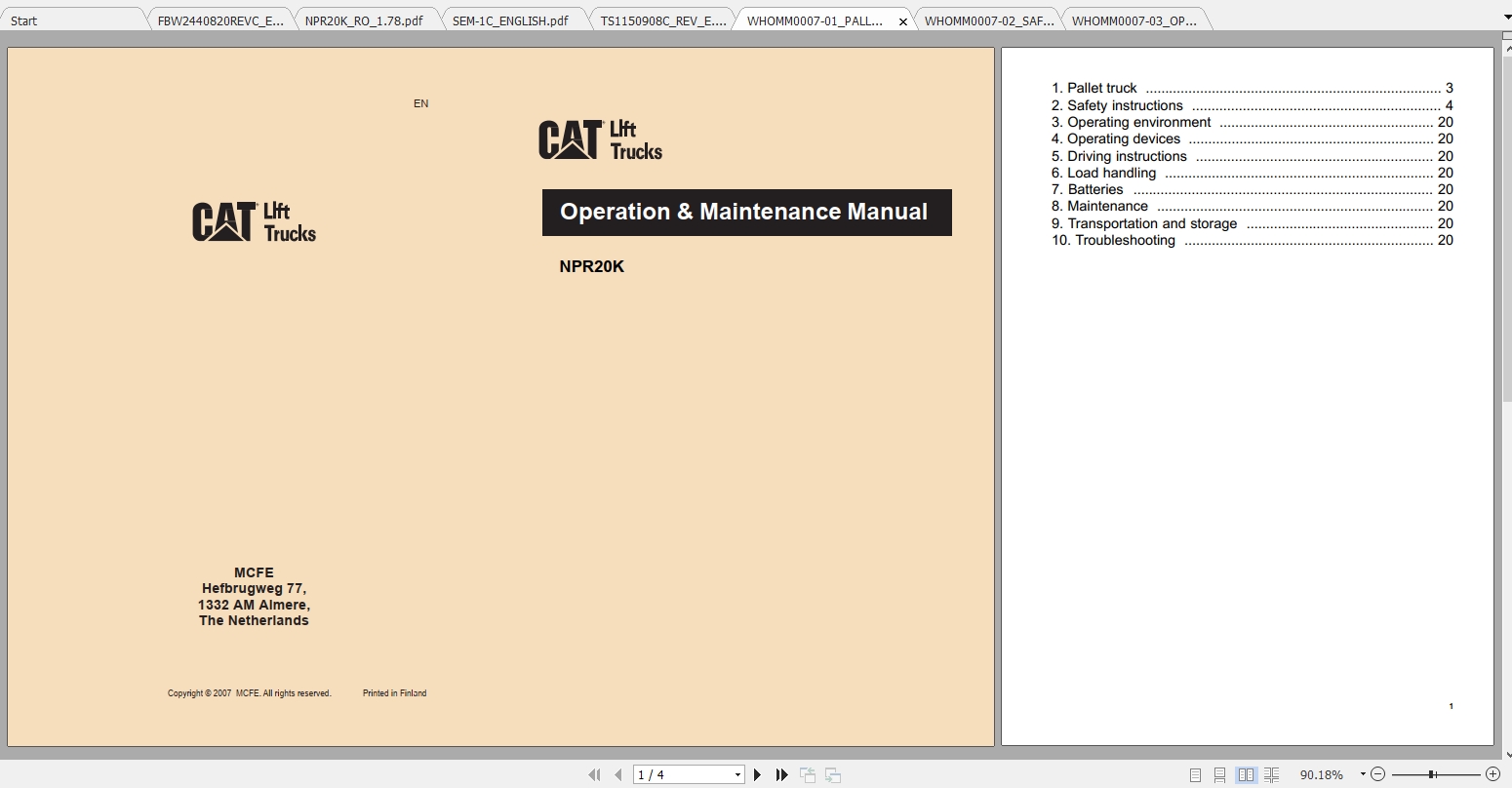1512x788 pixels.
Task: Click the 'Printed in Finland' text
Action: coord(394,693)
